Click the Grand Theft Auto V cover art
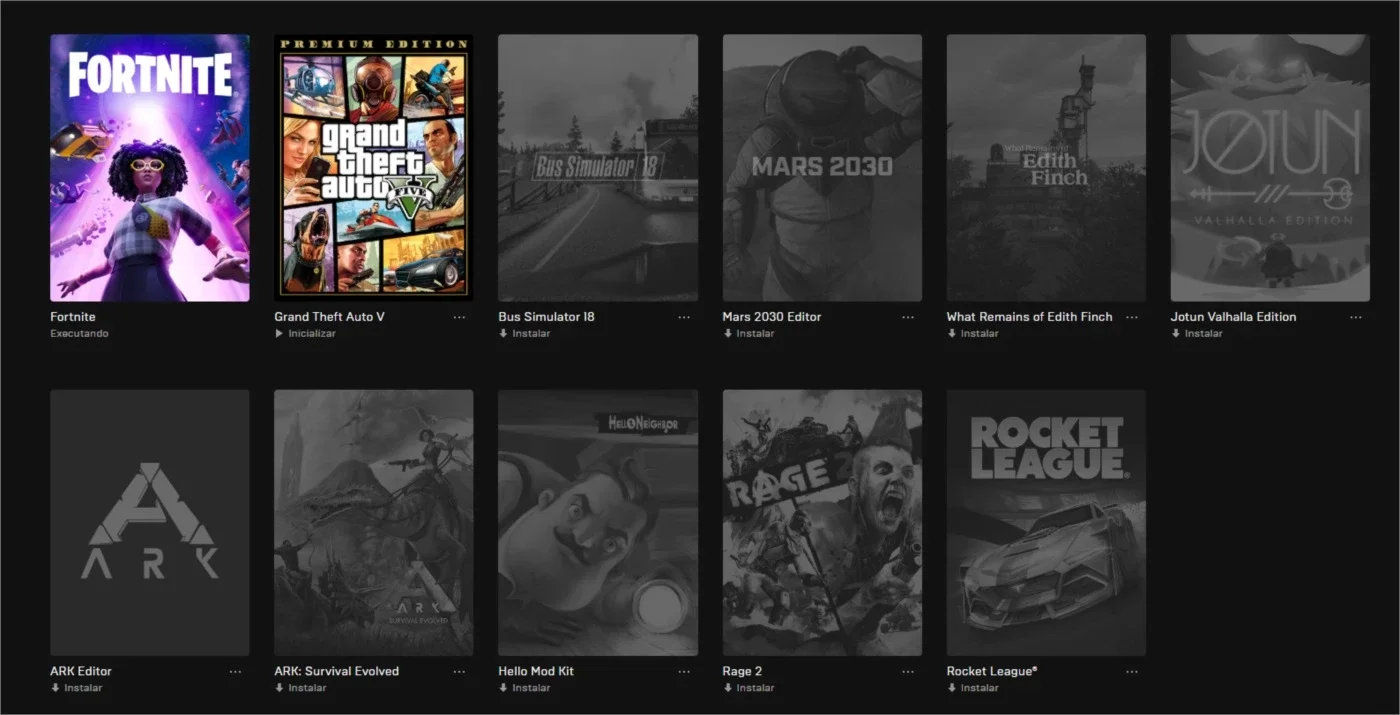Image resolution: width=1400 pixels, height=715 pixels. [374, 168]
